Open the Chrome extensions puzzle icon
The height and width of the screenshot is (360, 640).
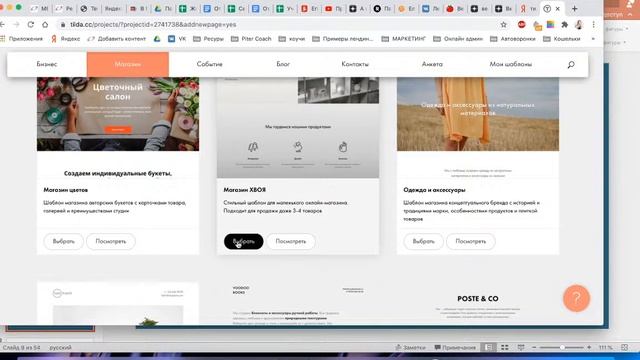click(x=564, y=24)
